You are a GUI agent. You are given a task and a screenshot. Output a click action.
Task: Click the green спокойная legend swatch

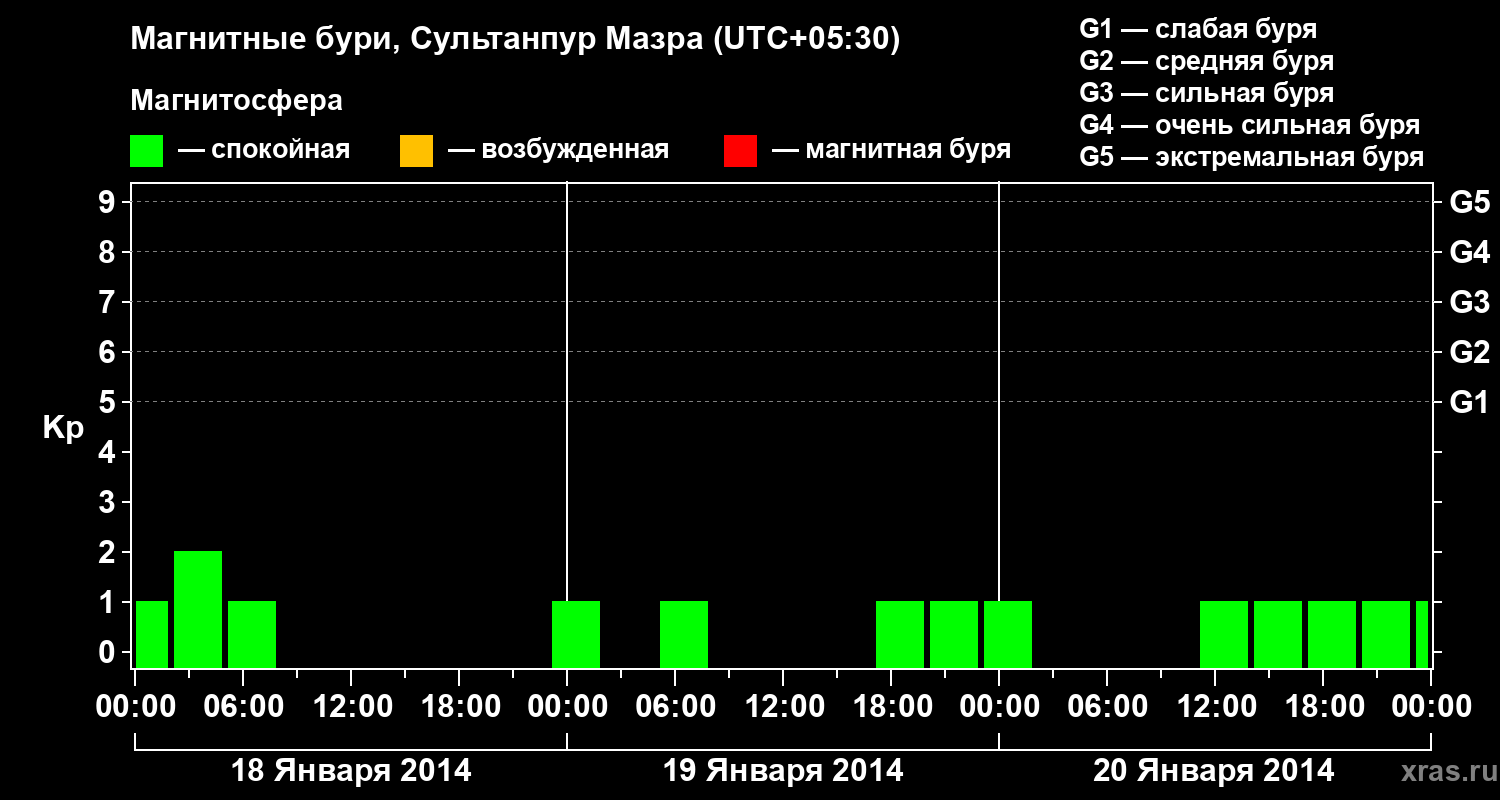147,151
